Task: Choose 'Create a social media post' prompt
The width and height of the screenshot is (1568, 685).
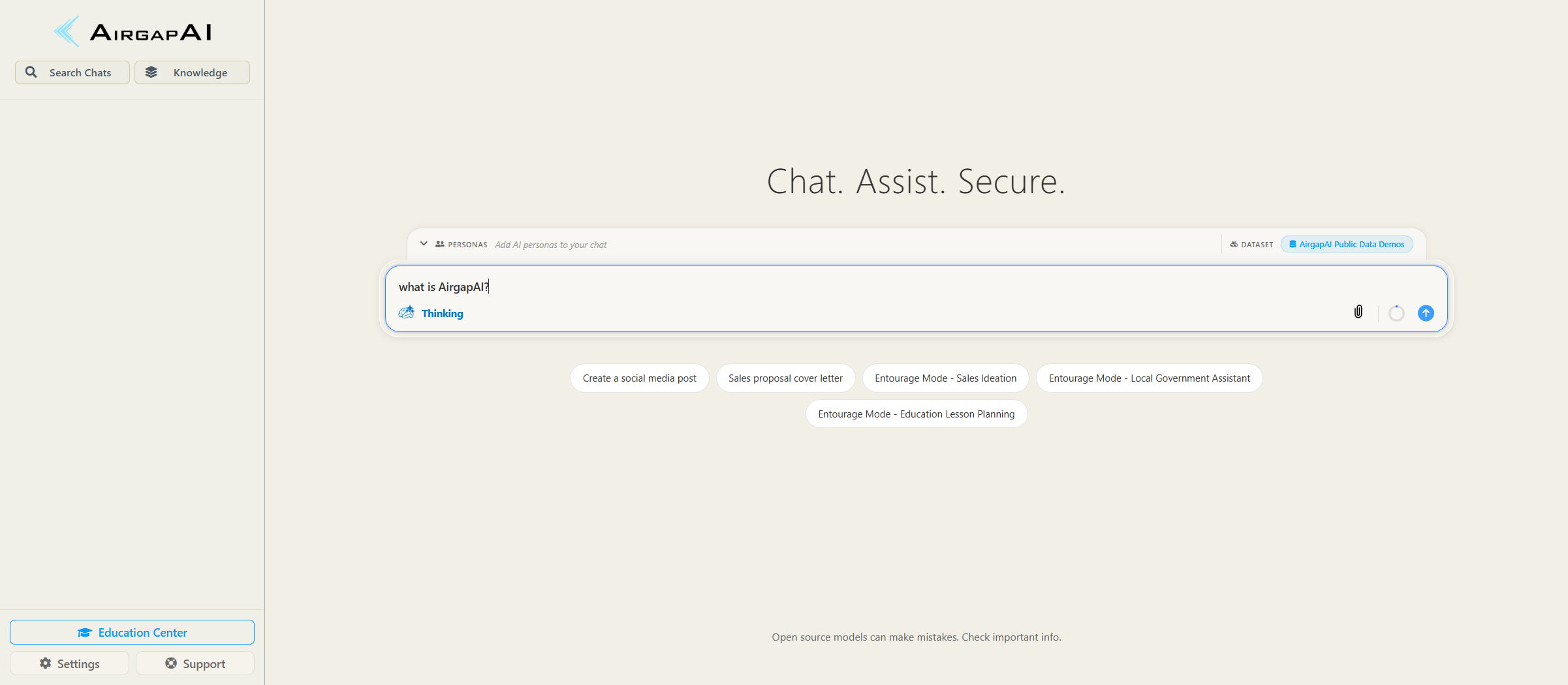Action: (x=639, y=378)
